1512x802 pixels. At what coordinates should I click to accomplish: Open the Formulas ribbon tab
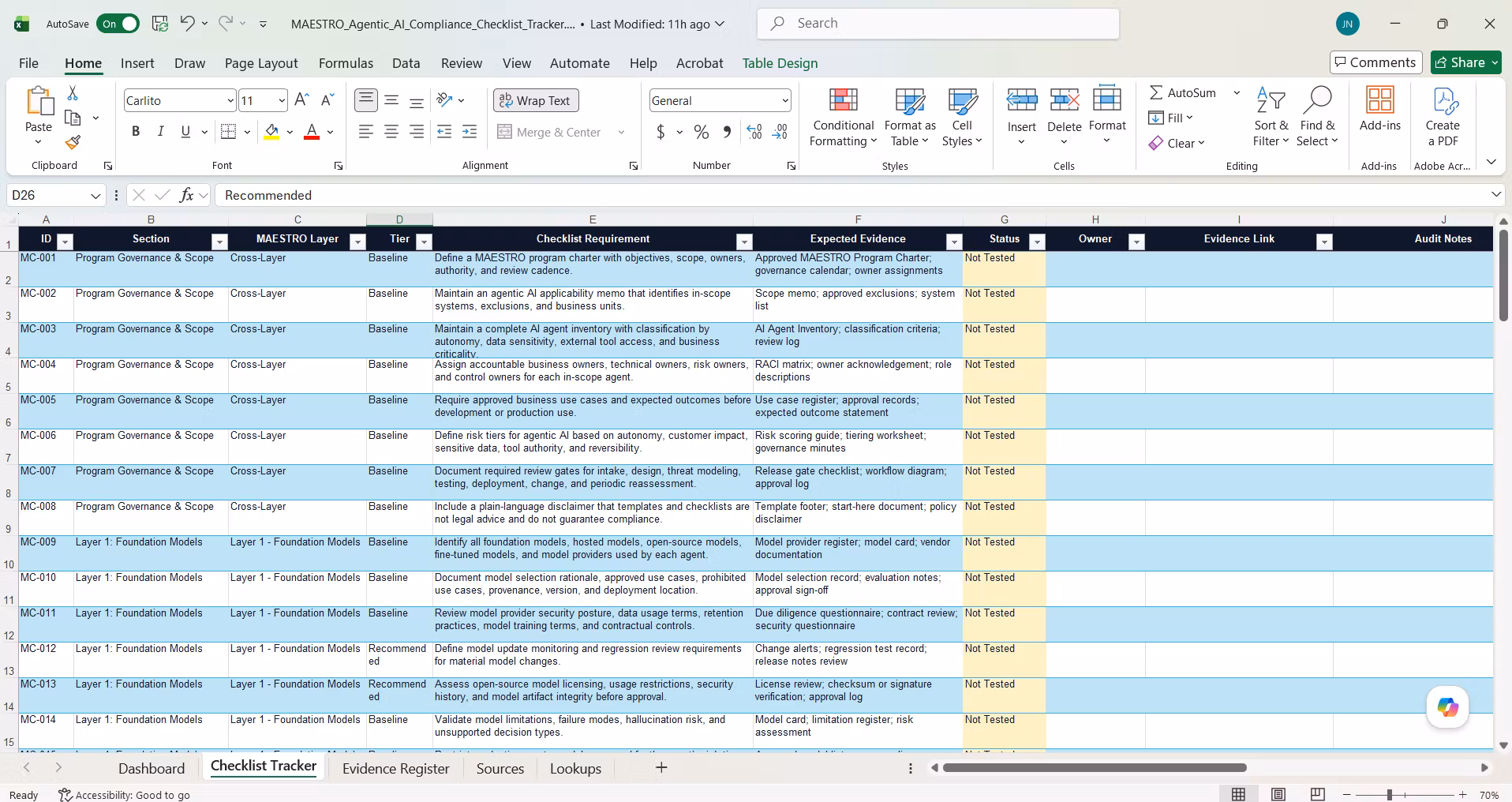pos(346,63)
